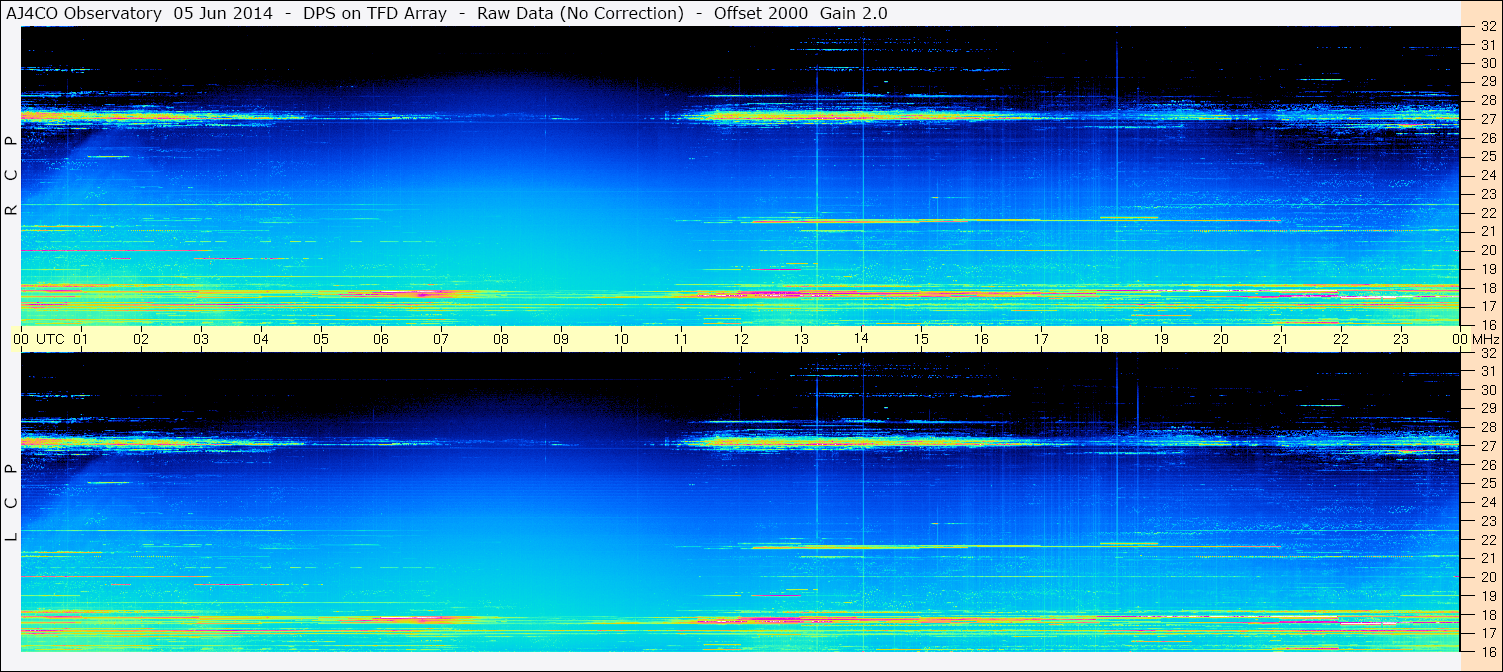
Task: Click the LCP label beside lower spectrogram
Action: pos(11,502)
